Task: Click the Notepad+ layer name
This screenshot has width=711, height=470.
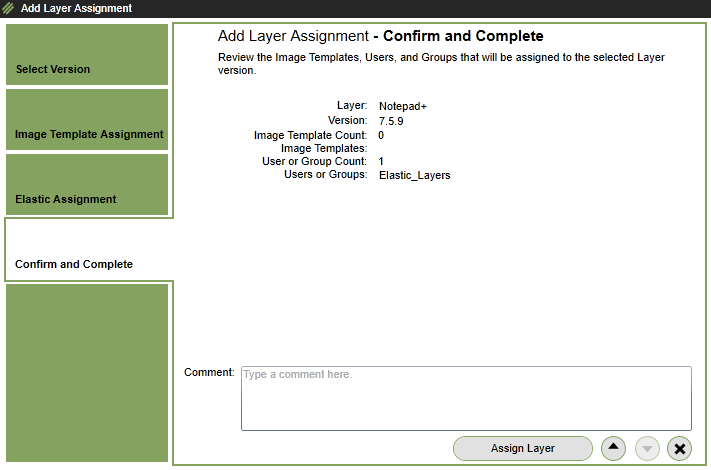Action: pos(403,106)
